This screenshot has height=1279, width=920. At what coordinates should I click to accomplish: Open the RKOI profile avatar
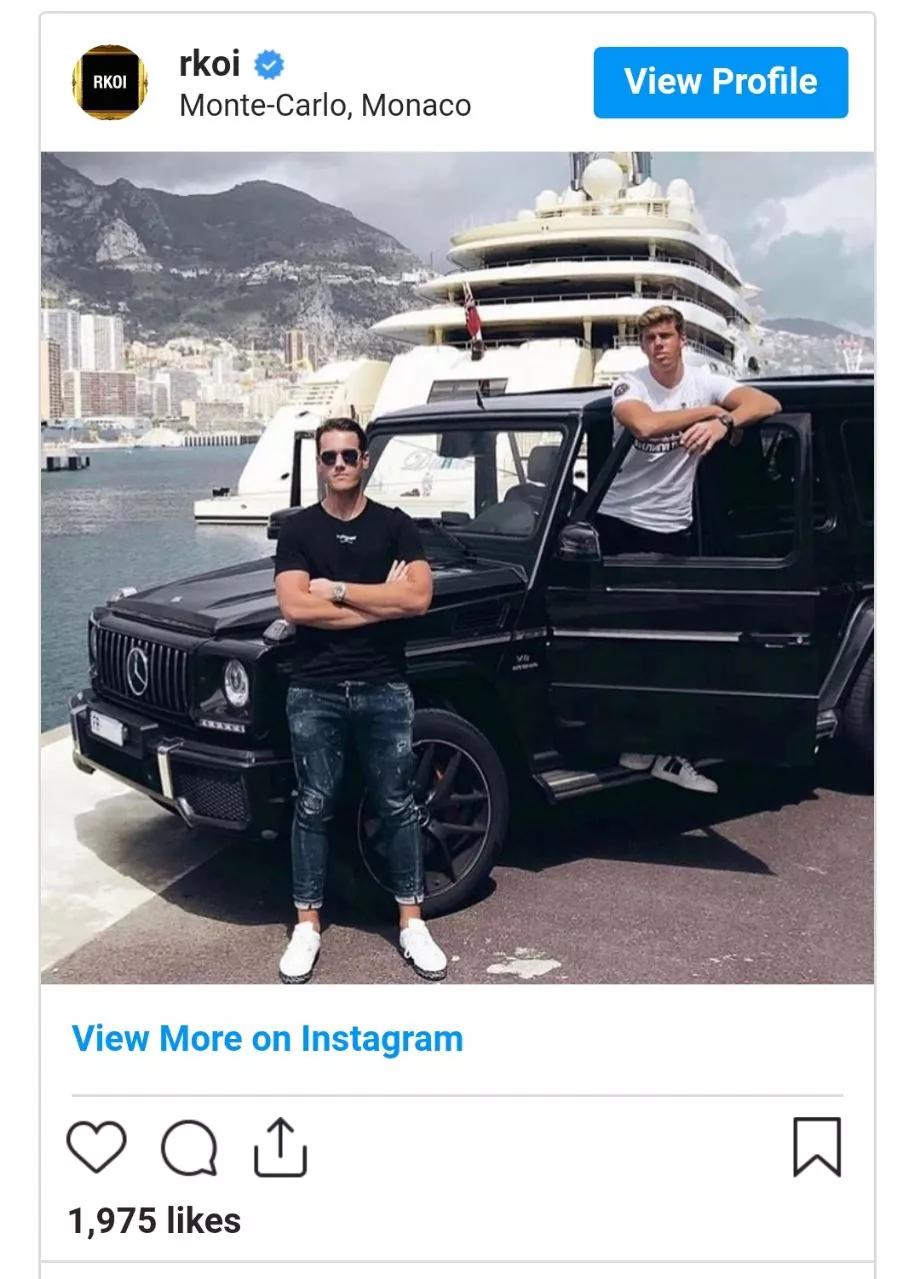[x=109, y=82]
